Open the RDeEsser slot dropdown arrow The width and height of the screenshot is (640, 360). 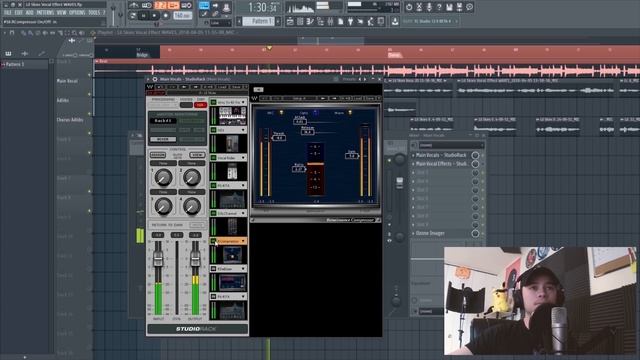point(243,269)
